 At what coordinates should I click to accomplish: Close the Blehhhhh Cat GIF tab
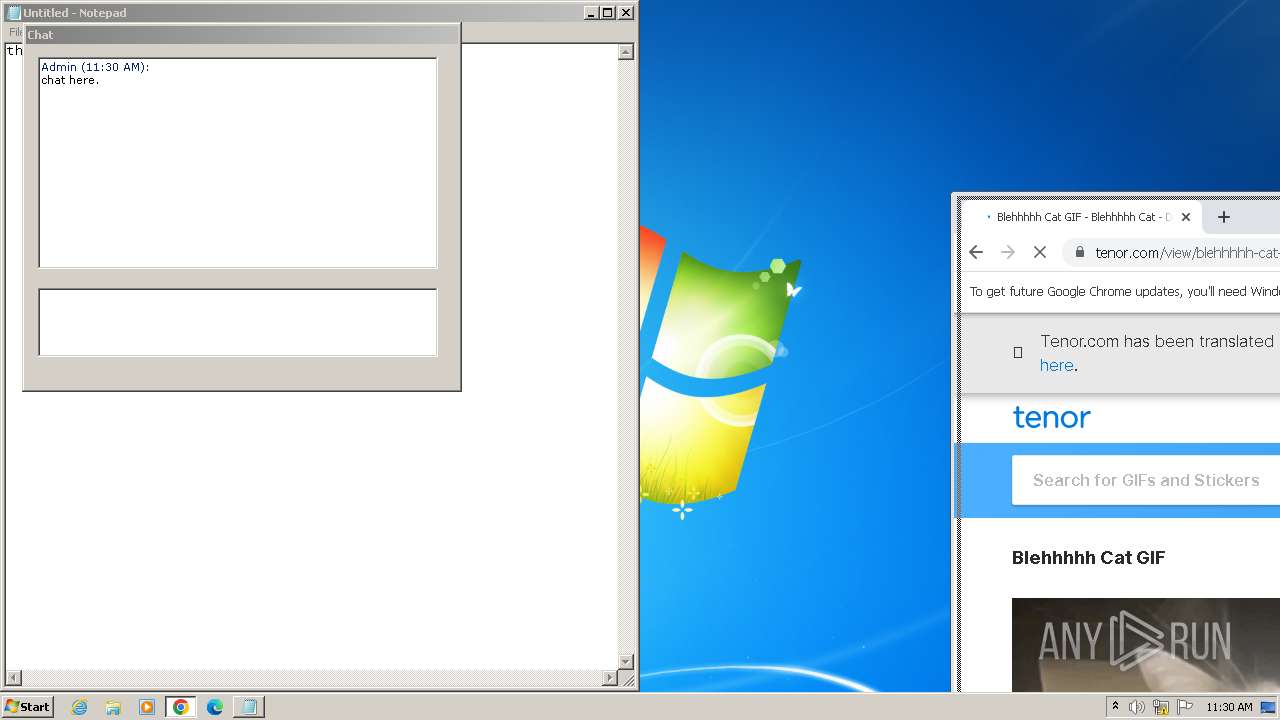(x=1186, y=217)
